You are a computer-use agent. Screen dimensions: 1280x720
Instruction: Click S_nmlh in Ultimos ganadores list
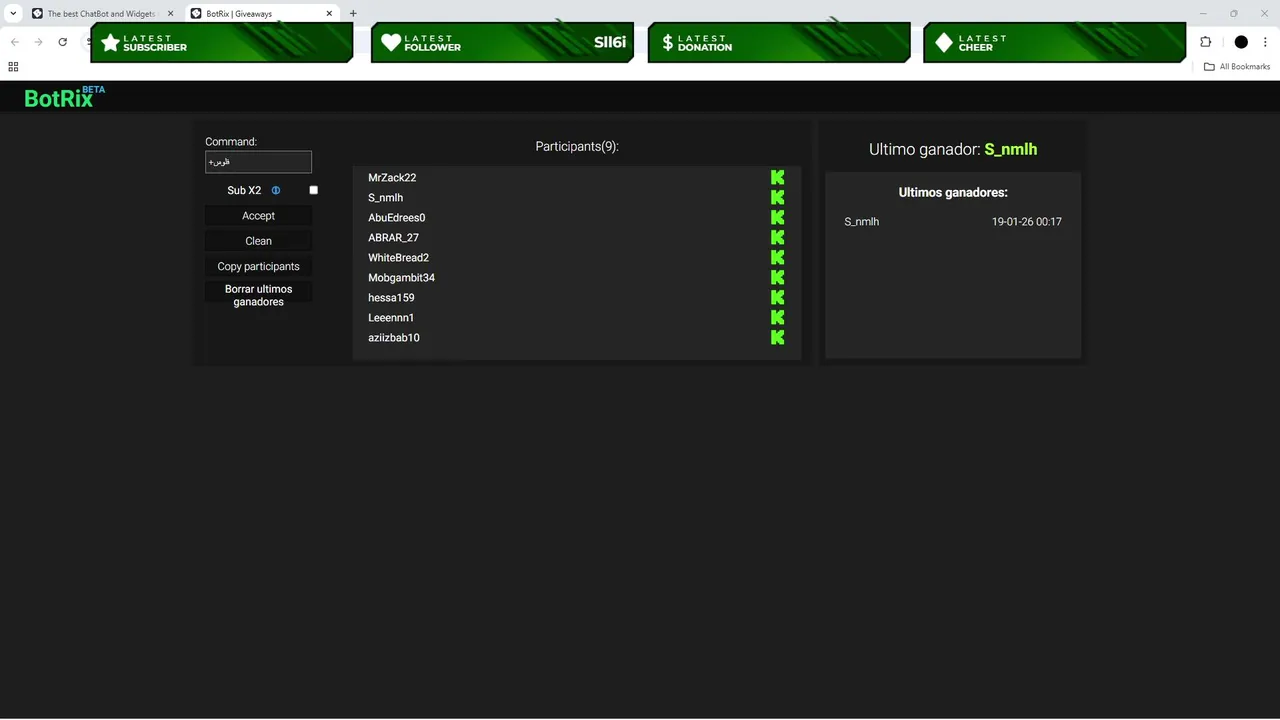pyautogui.click(x=862, y=221)
